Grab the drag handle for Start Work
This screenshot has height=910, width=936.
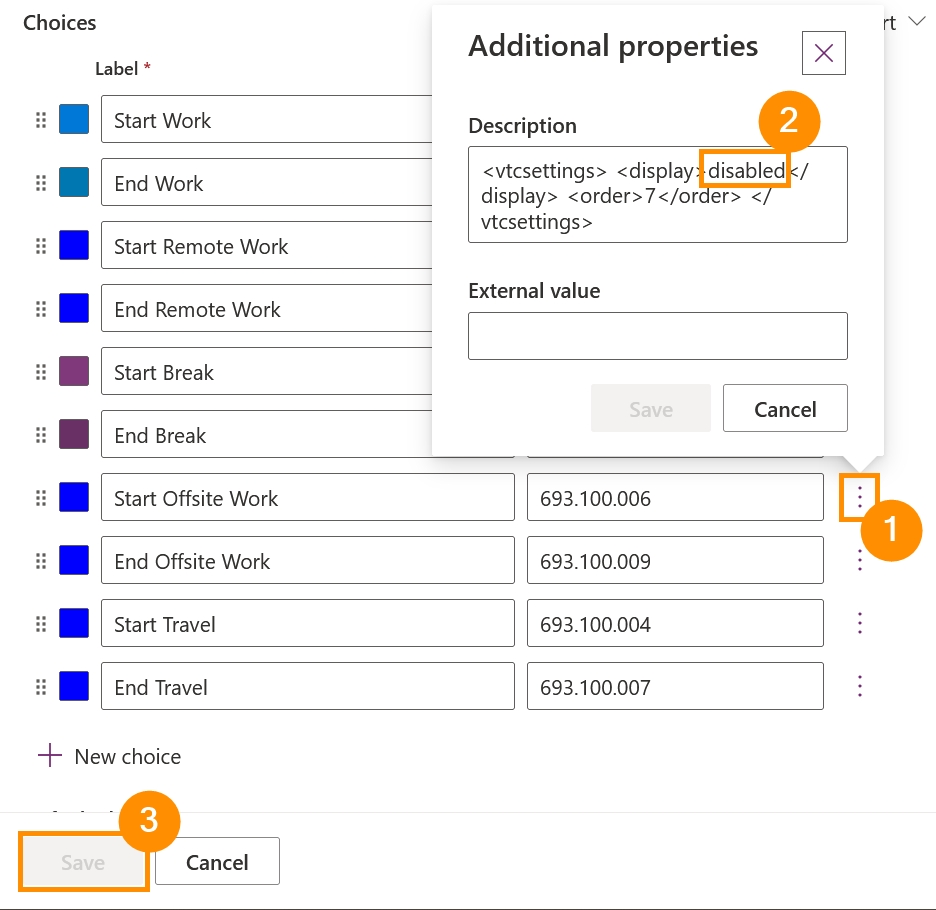[x=41, y=120]
